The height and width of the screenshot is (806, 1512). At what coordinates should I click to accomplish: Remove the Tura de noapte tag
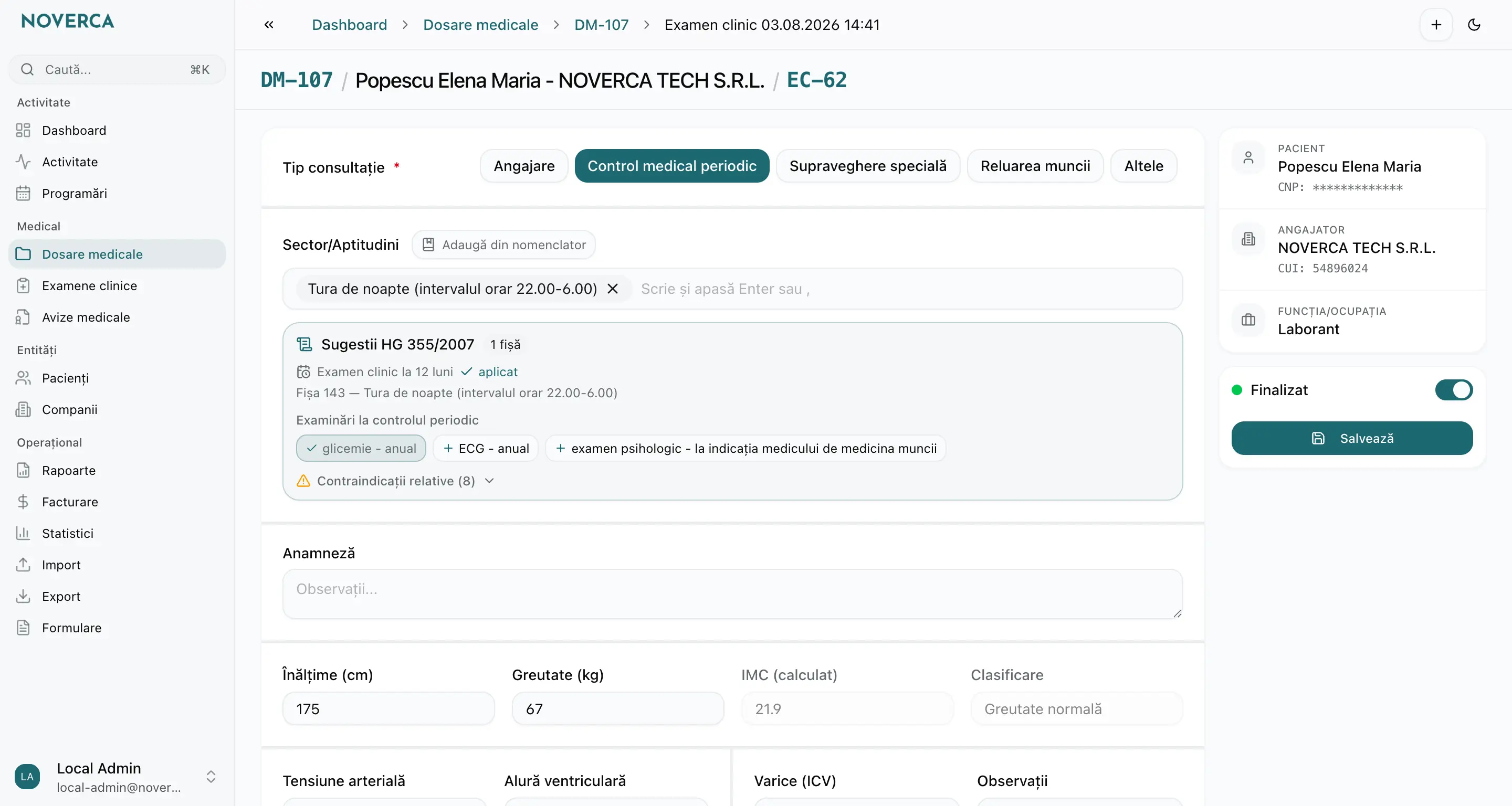612,289
